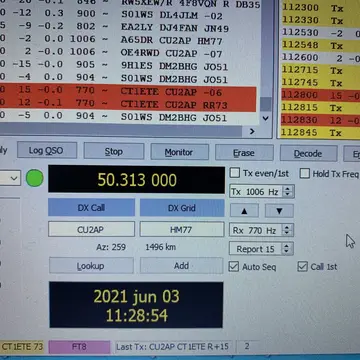Click the DX Grid field containing HM77
Image resolution: width=360 pixels, height=360 pixels.
pyautogui.click(x=182, y=229)
